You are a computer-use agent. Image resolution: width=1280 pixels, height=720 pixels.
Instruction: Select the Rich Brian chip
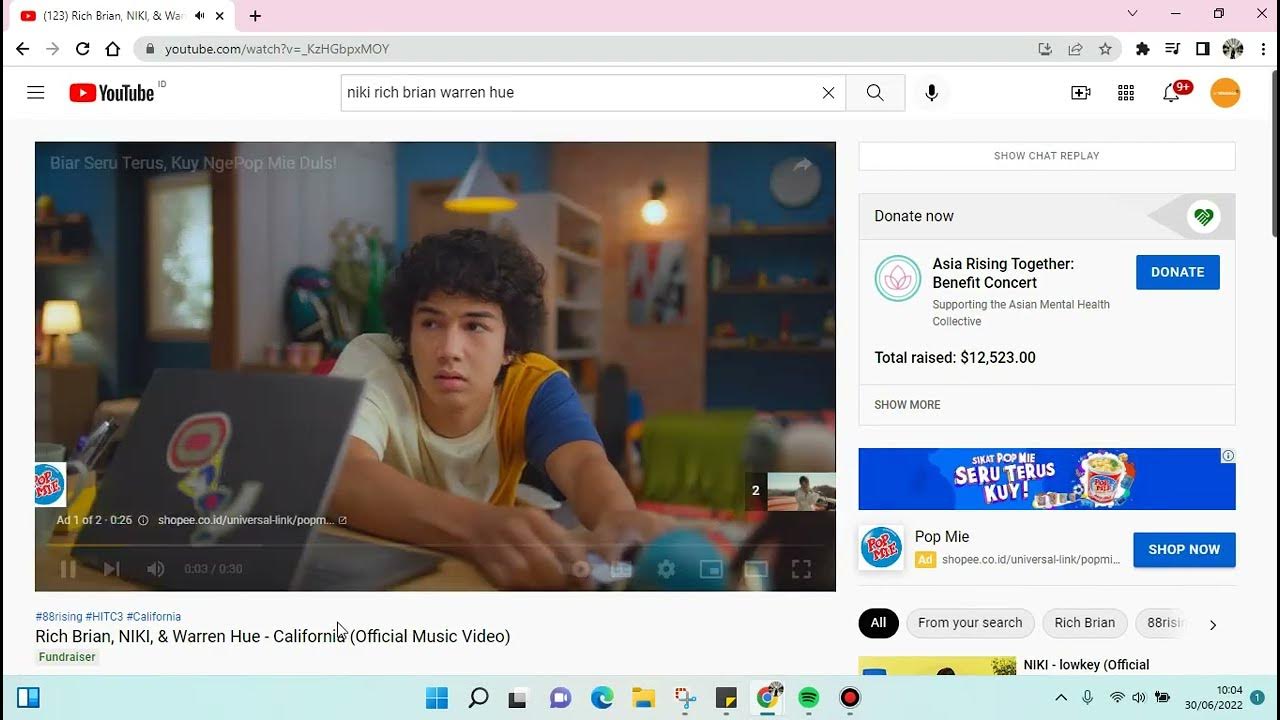click(1084, 623)
